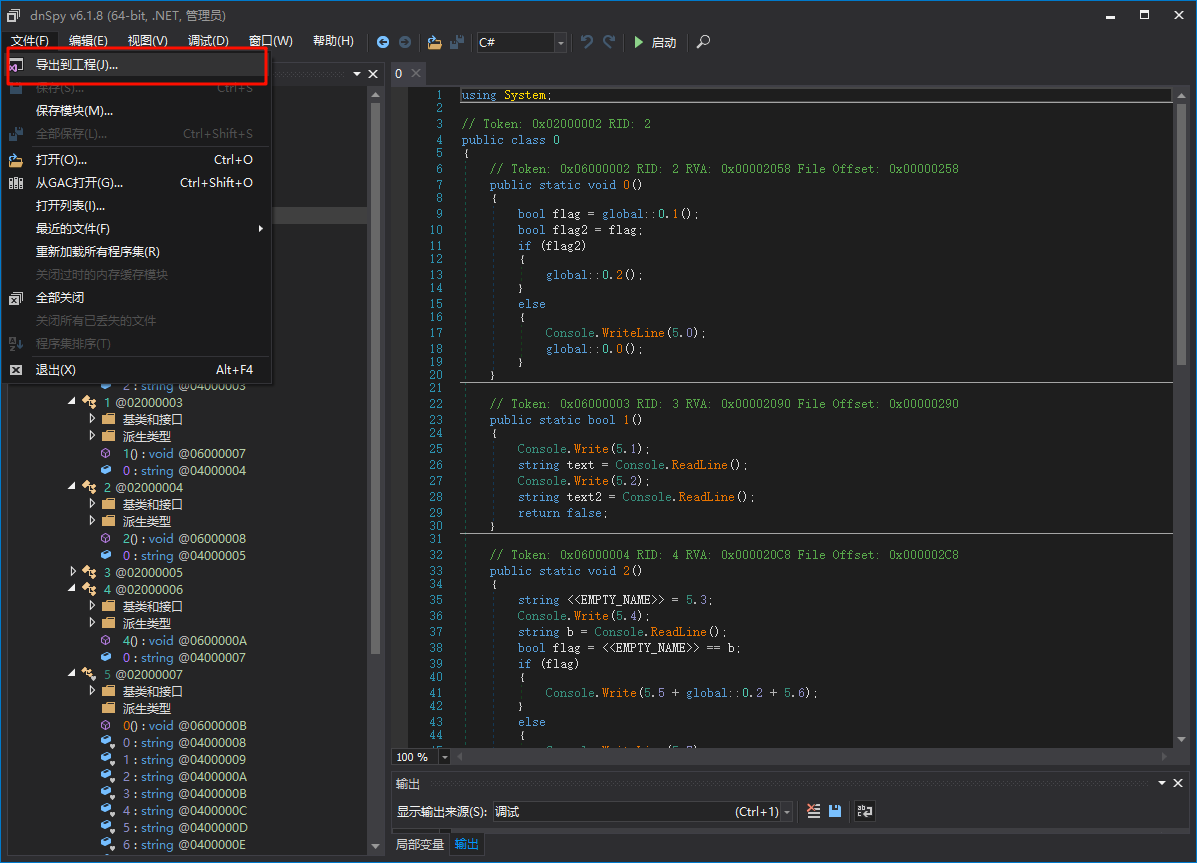This screenshot has height=863, width=1197.
Task: Click 全部关闭 in the File menu
Action: click(x=60, y=298)
